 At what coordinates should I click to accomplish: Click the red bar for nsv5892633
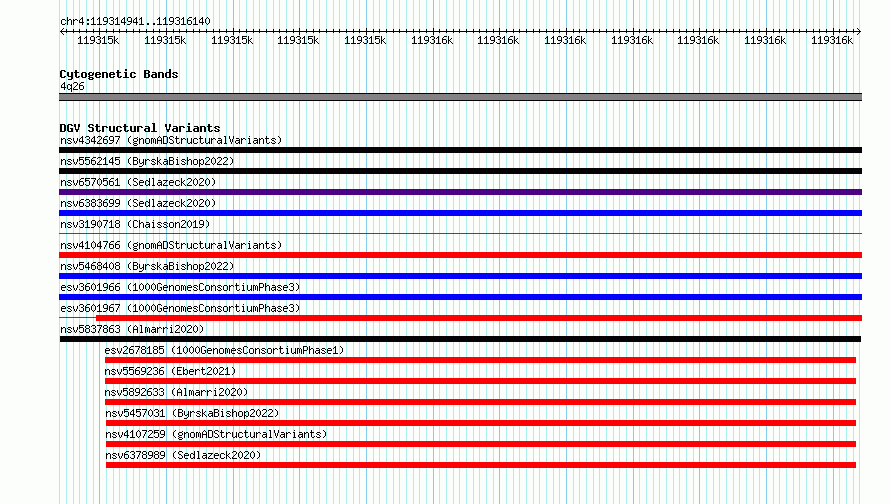(x=480, y=402)
